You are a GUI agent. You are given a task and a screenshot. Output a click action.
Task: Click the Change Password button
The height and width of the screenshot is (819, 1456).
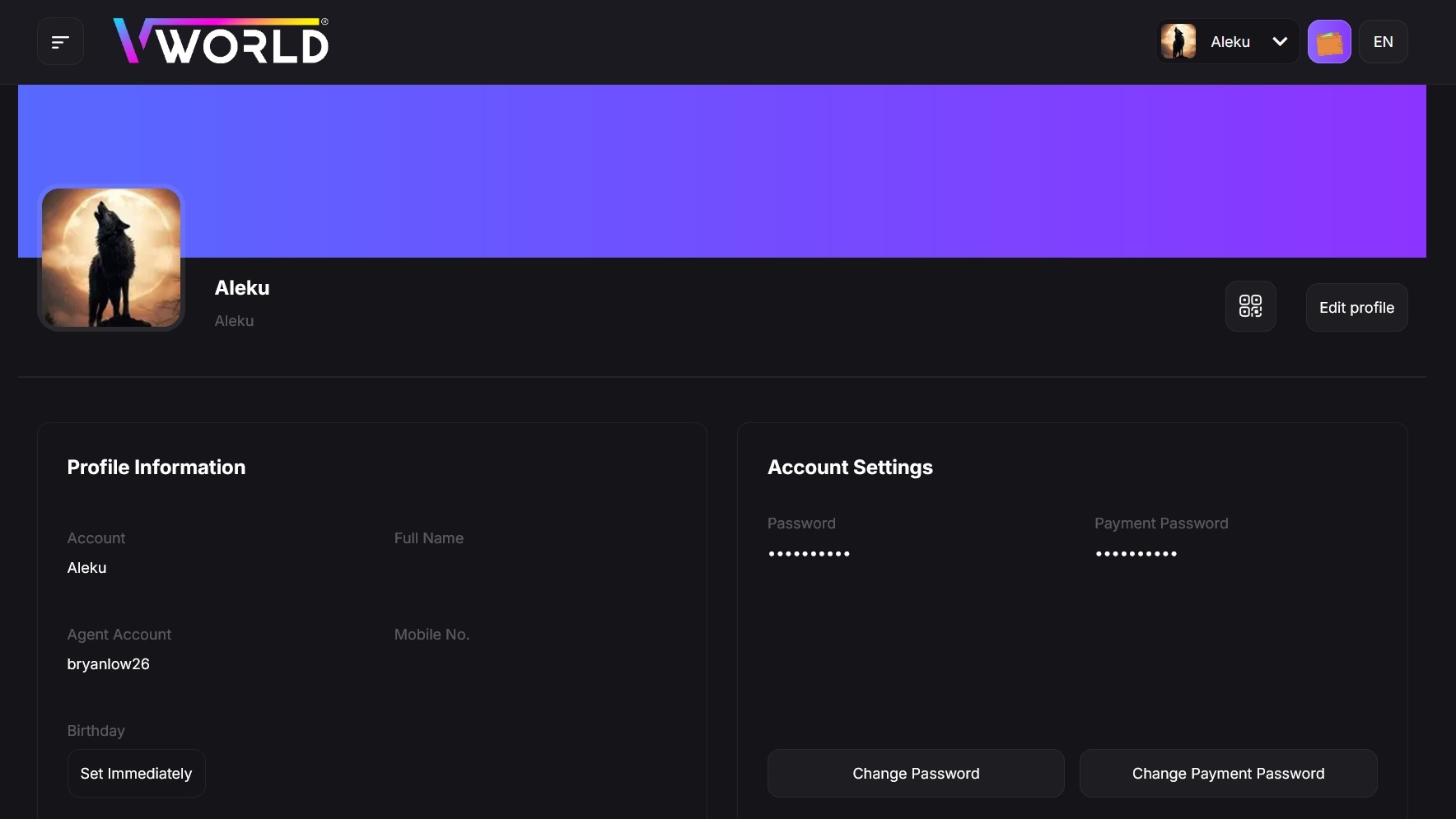tap(916, 774)
